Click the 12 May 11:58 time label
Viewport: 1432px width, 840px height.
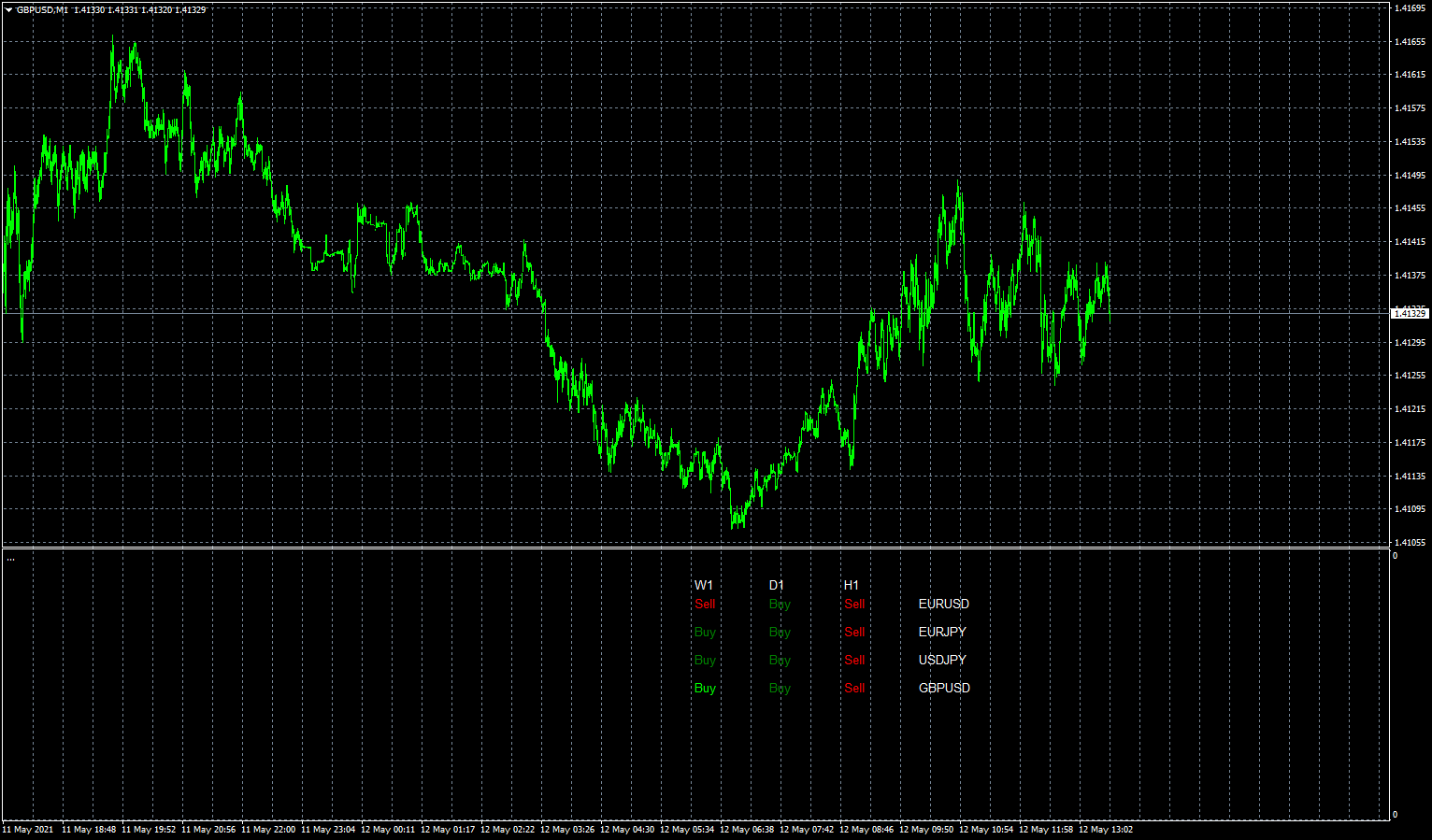coord(1046,829)
